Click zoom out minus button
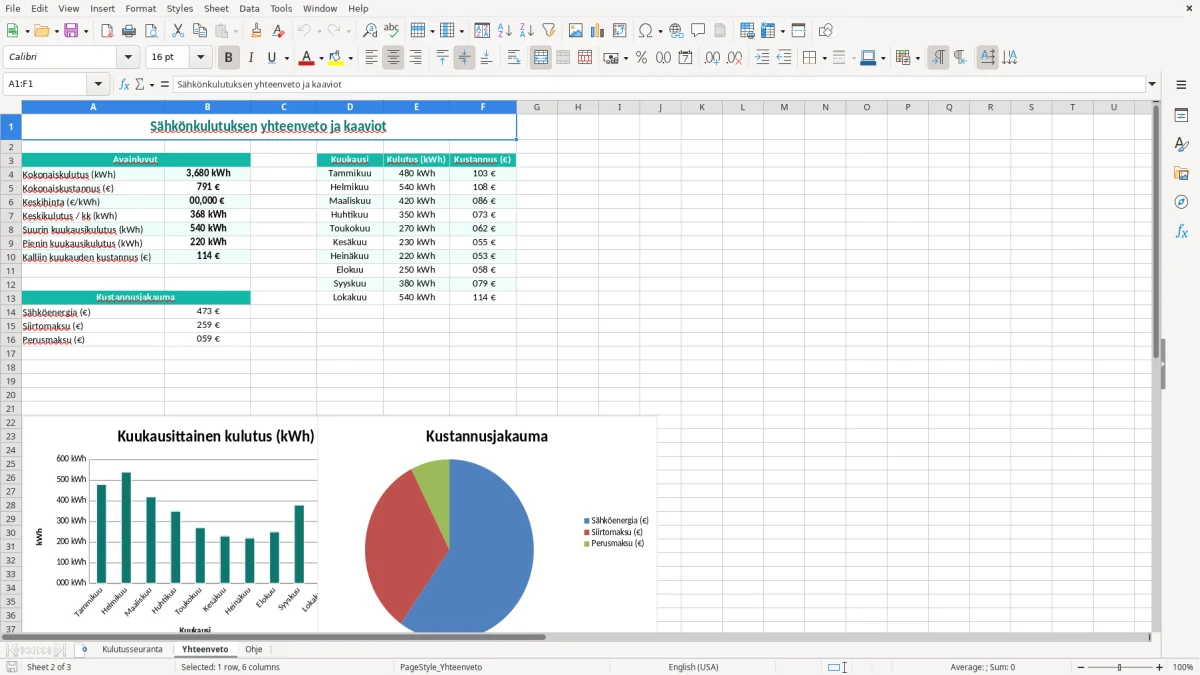The height and width of the screenshot is (675, 1200). pyautogui.click(x=1081, y=667)
